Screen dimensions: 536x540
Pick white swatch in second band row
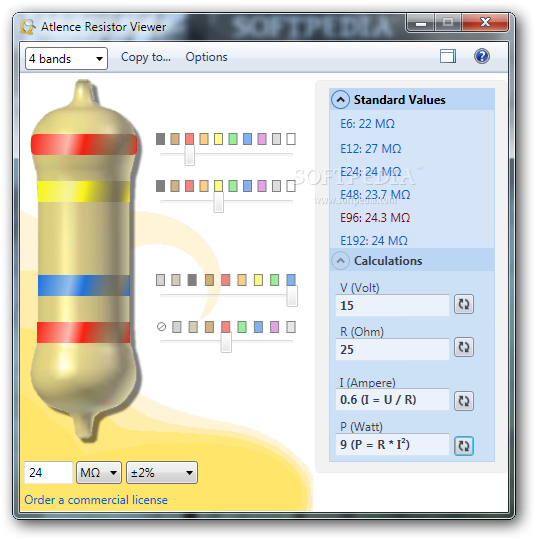pos(291,186)
